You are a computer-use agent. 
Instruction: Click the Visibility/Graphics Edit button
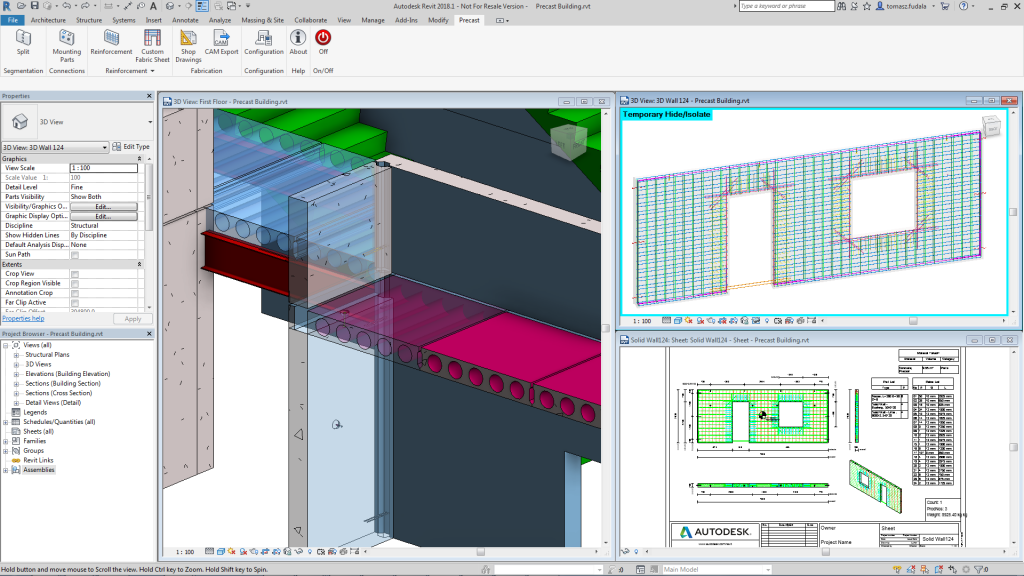pyautogui.click(x=103, y=207)
